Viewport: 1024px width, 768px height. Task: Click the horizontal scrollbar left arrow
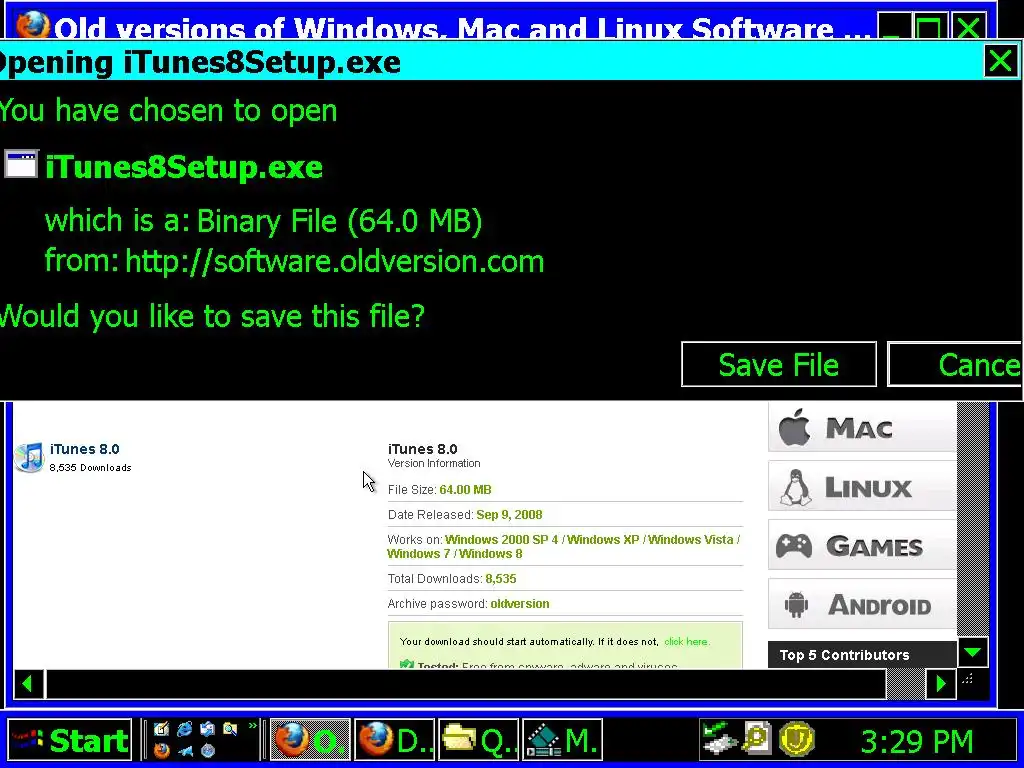28,684
